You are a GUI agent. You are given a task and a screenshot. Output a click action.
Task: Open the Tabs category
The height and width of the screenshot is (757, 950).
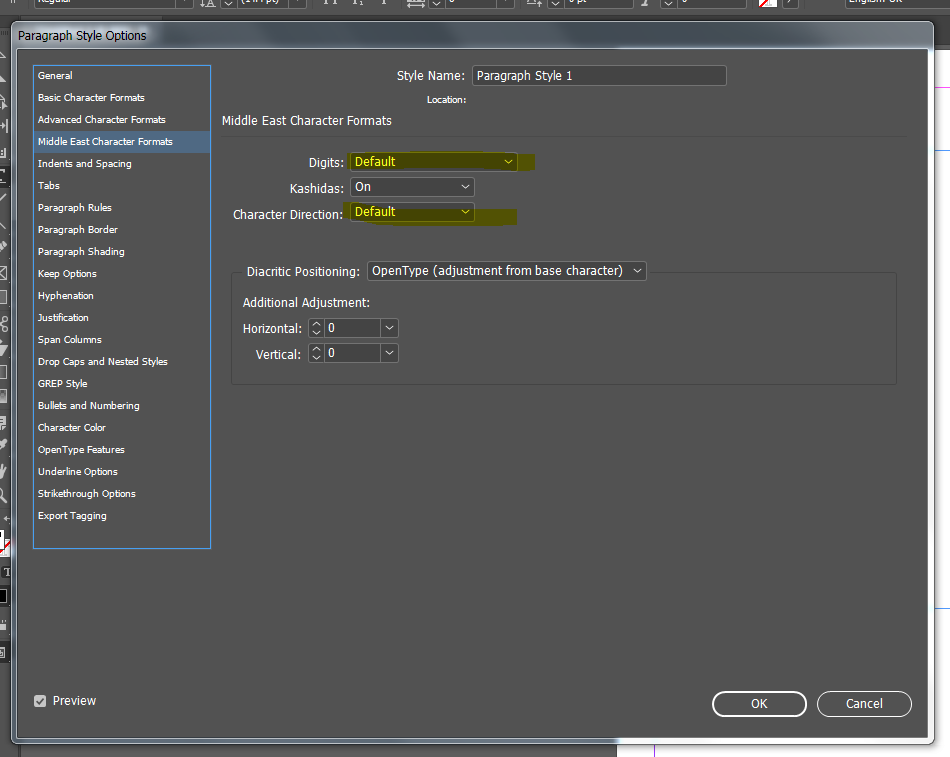tap(122, 185)
